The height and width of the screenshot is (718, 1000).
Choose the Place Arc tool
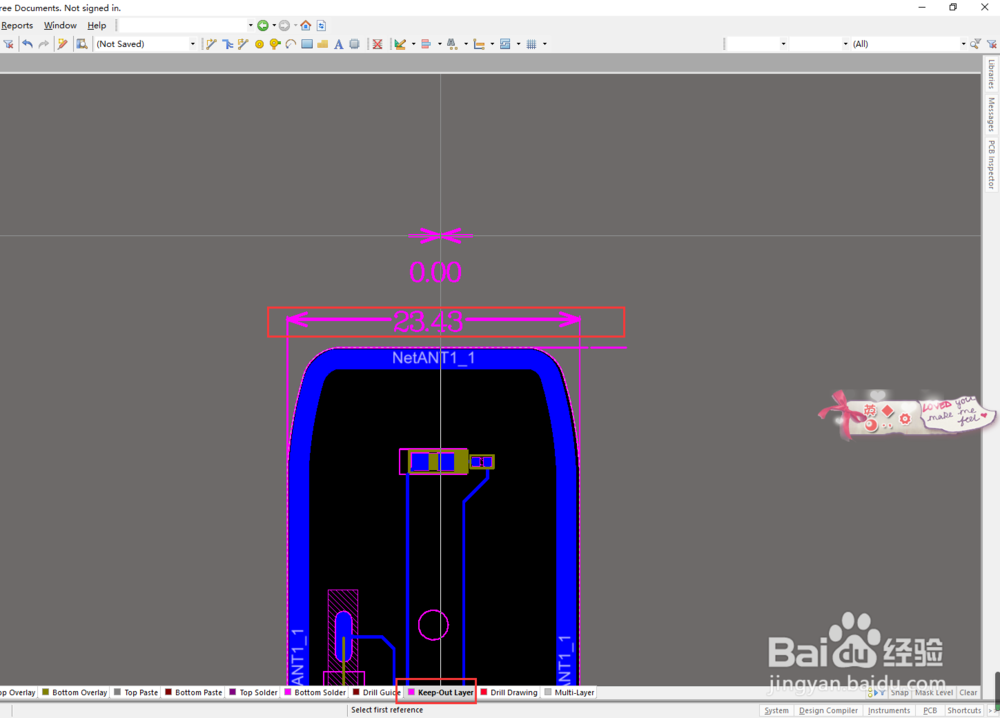tap(291, 44)
